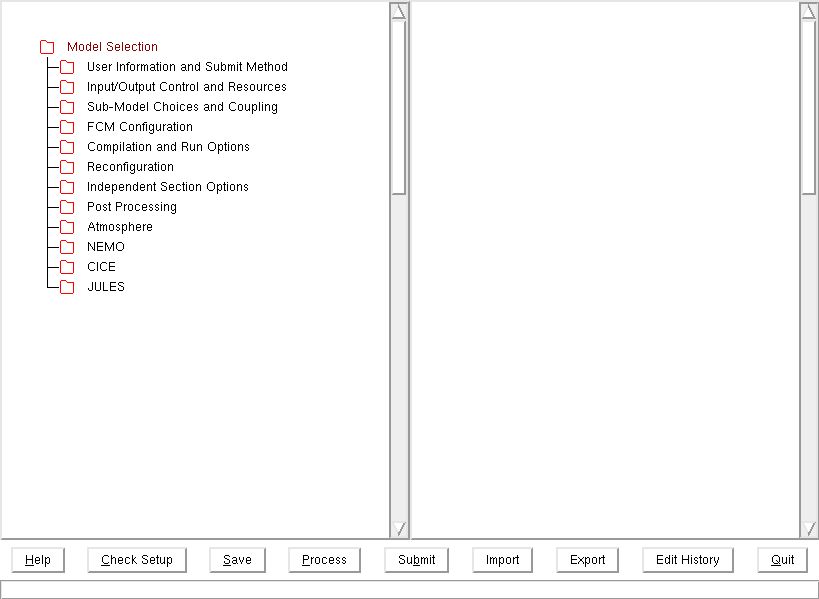Select Input/Output Control and Resources label
Viewport: 819px width, 599px height.
tap(186, 87)
